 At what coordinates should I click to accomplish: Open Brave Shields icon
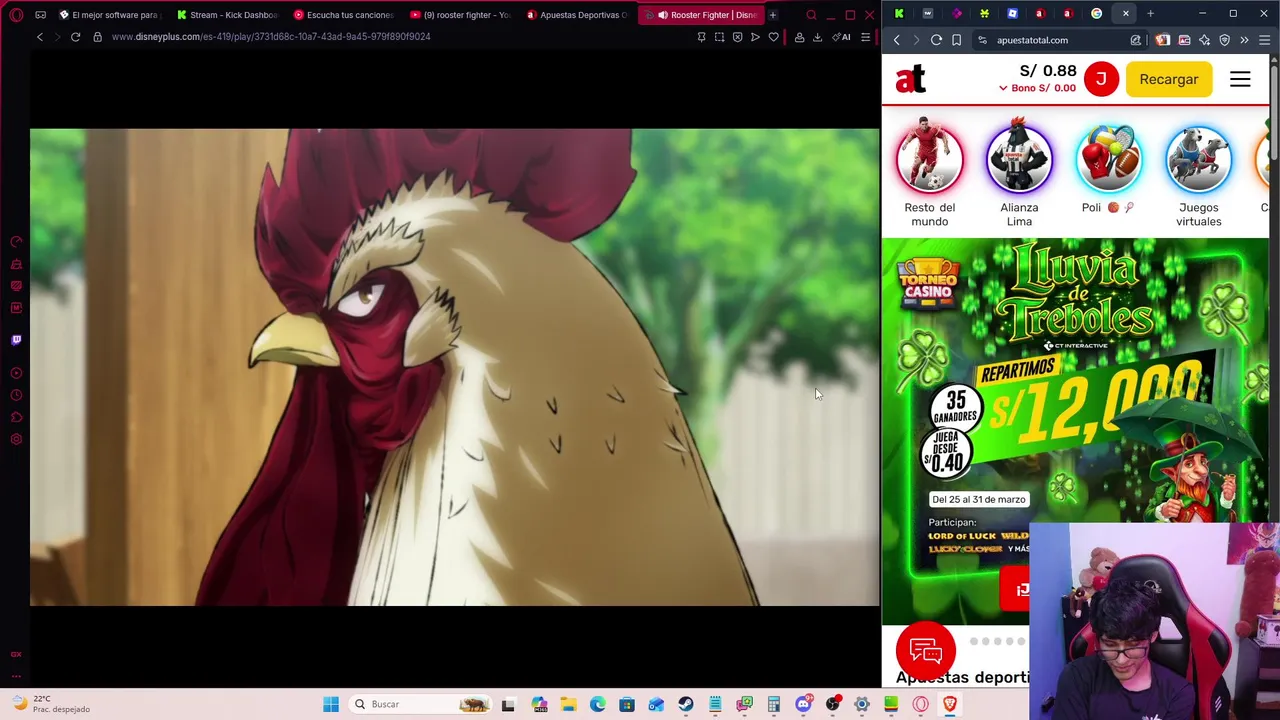[x=1224, y=40]
